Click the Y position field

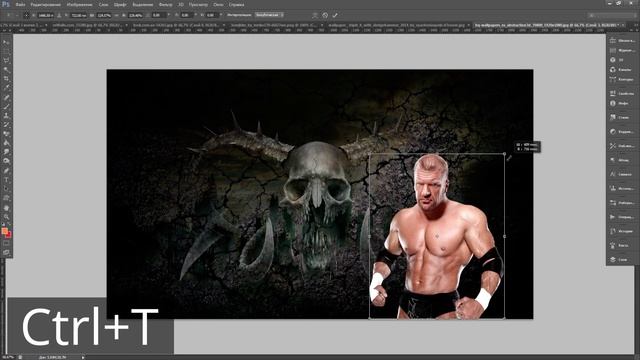point(78,15)
